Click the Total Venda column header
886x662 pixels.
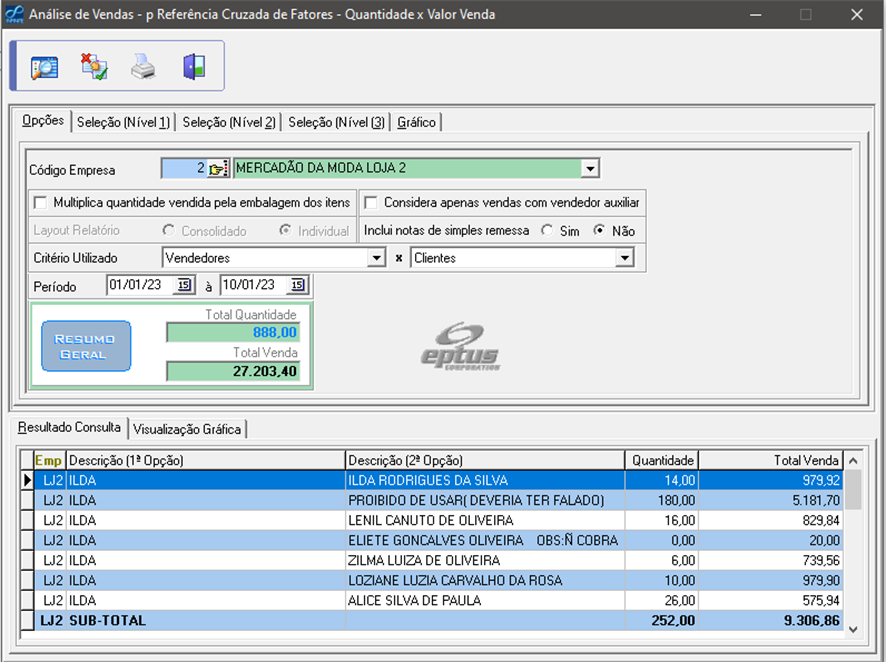tap(770, 460)
